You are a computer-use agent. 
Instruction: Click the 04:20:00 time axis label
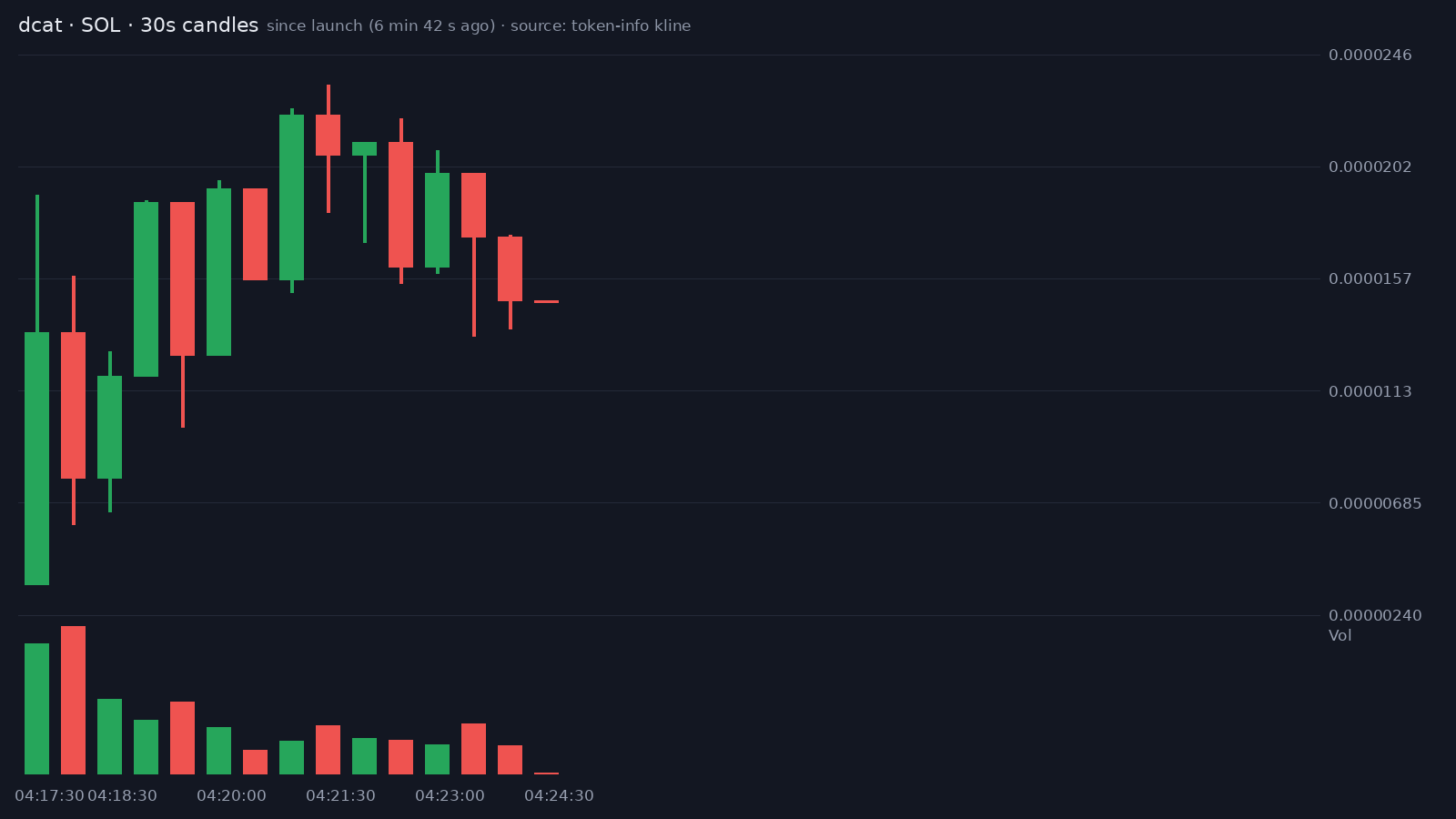(231, 796)
